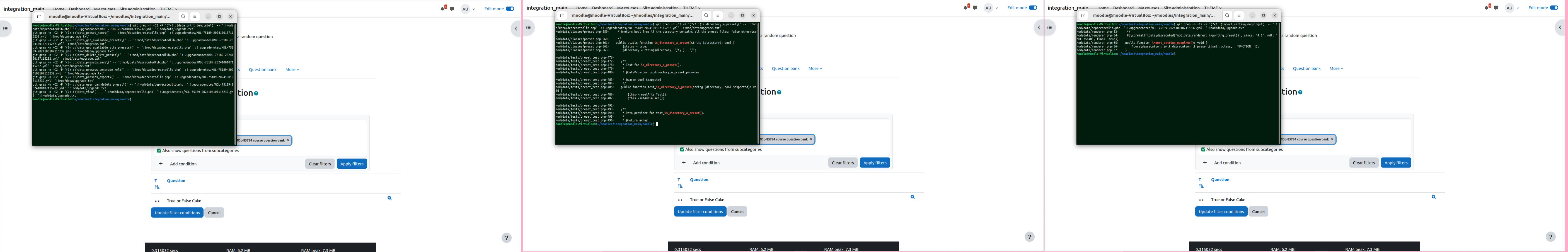Open the AU user menu on the left screen
The width and height of the screenshot is (1568, 252).
[x=468, y=9]
